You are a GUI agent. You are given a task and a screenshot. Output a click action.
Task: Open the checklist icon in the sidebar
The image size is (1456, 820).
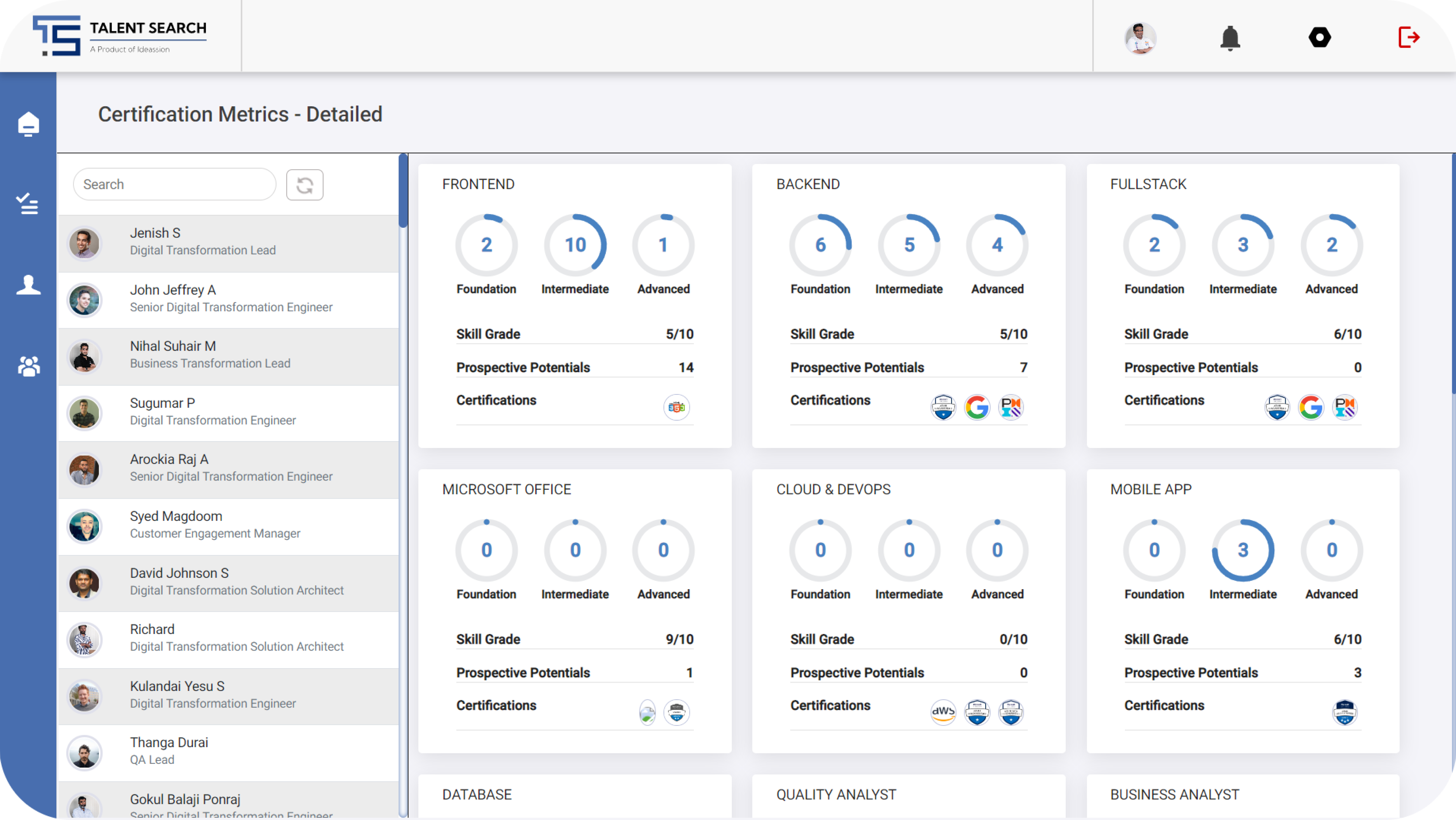(28, 204)
